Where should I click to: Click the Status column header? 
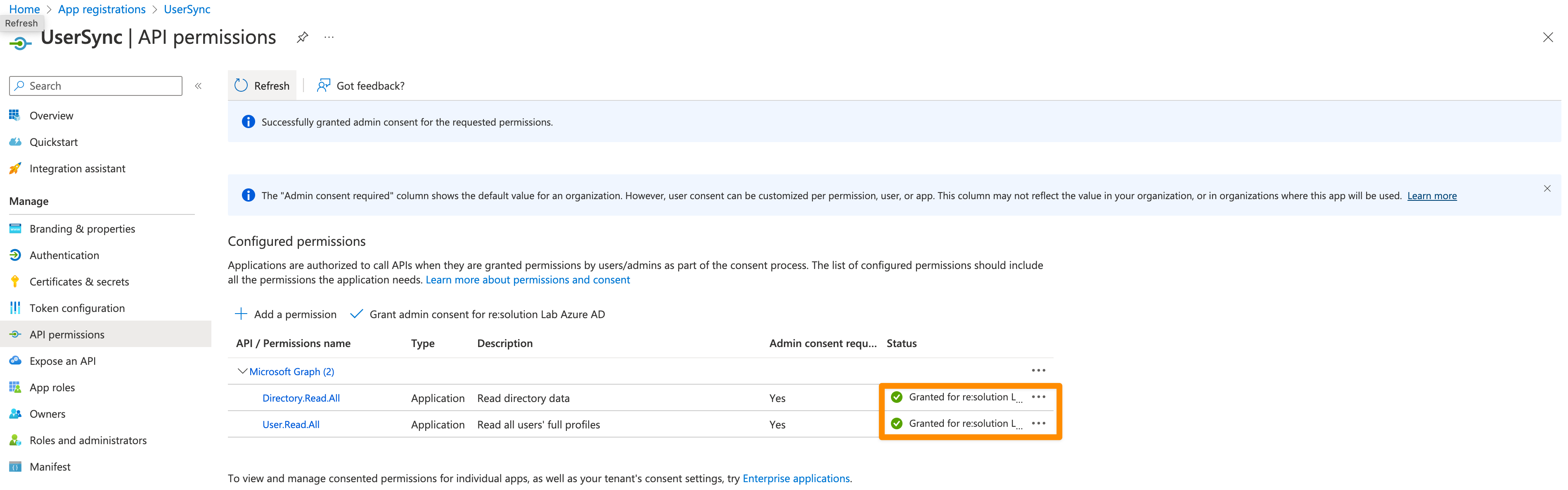point(902,343)
